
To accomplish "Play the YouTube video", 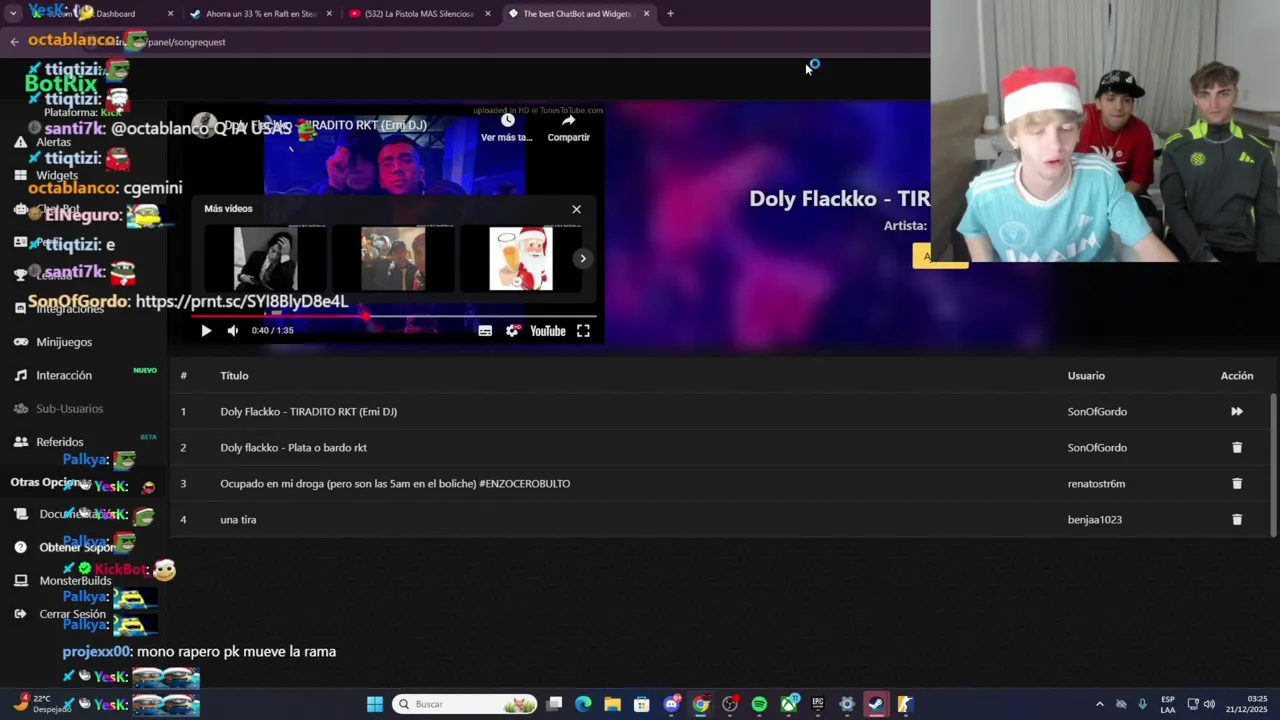I will click(x=206, y=331).
